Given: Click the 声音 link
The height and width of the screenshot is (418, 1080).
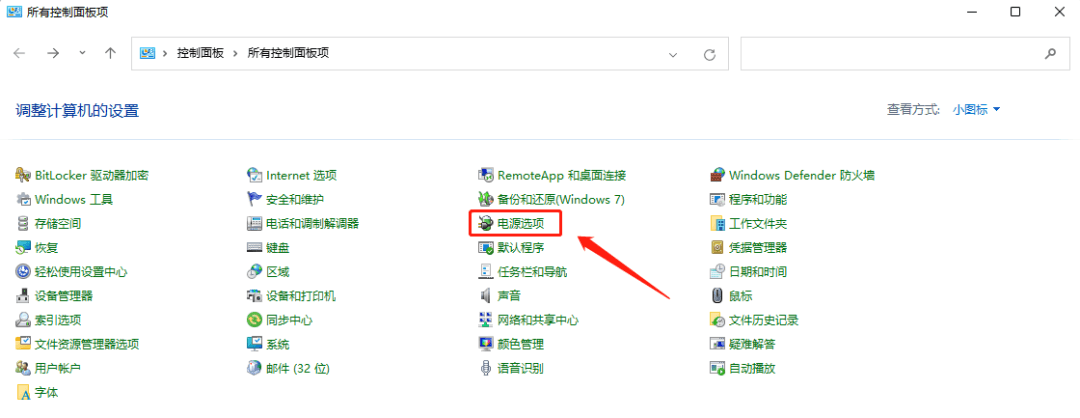Looking at the screenshot, I should click(509, 295).
